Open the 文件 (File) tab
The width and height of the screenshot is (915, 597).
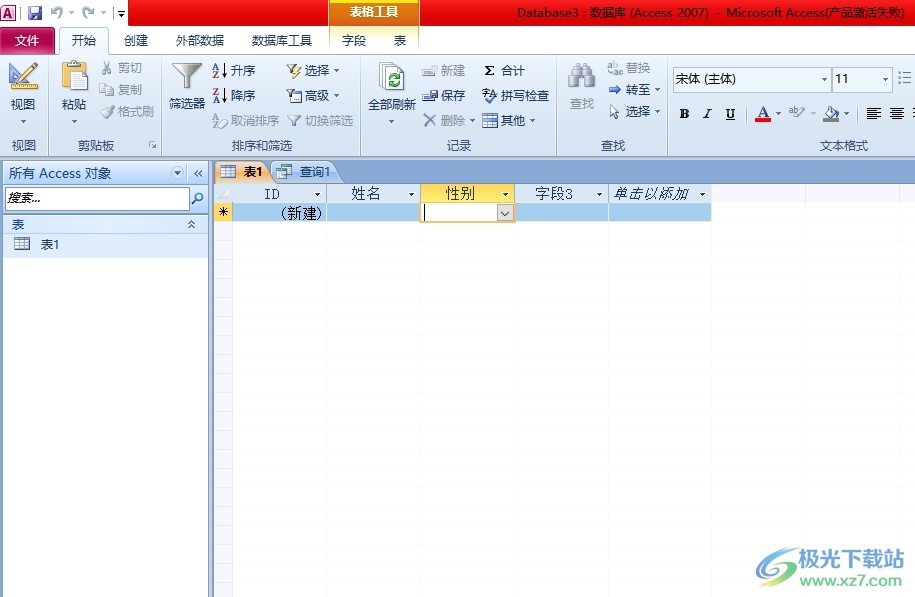click(27, 41)
